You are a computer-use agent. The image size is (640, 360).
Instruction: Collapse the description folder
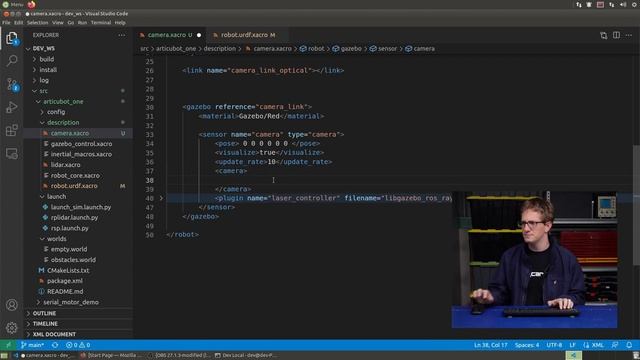(x=63, y=122)
